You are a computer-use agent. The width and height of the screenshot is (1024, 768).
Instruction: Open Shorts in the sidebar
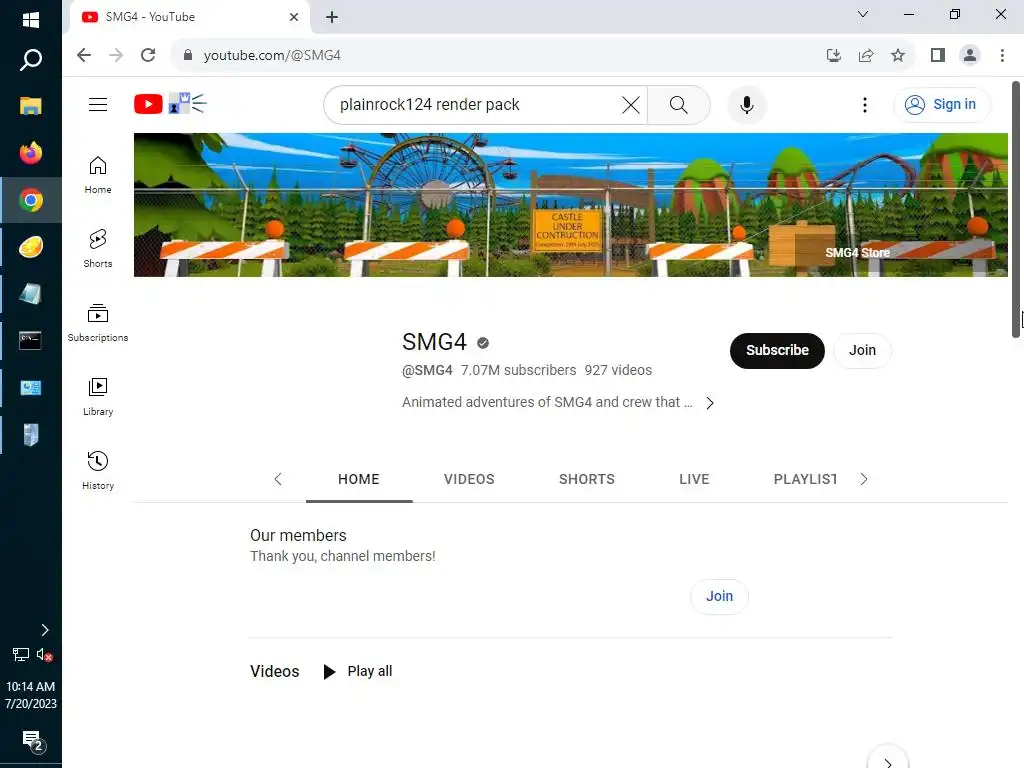[98, 249]
